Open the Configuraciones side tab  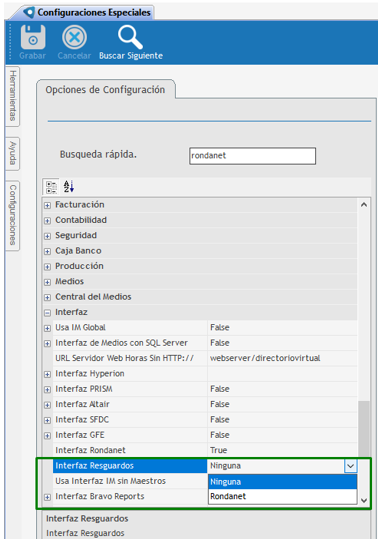click(13, 215)
